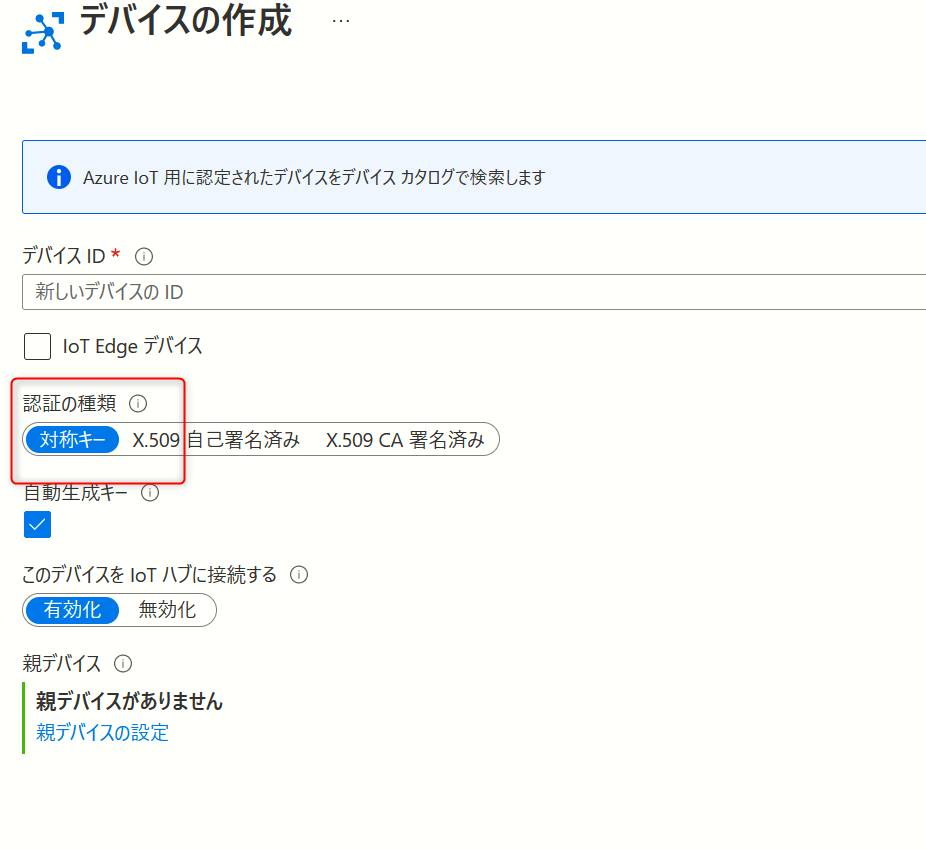Open the 親デバイスの設定 link

coord(102,732)
